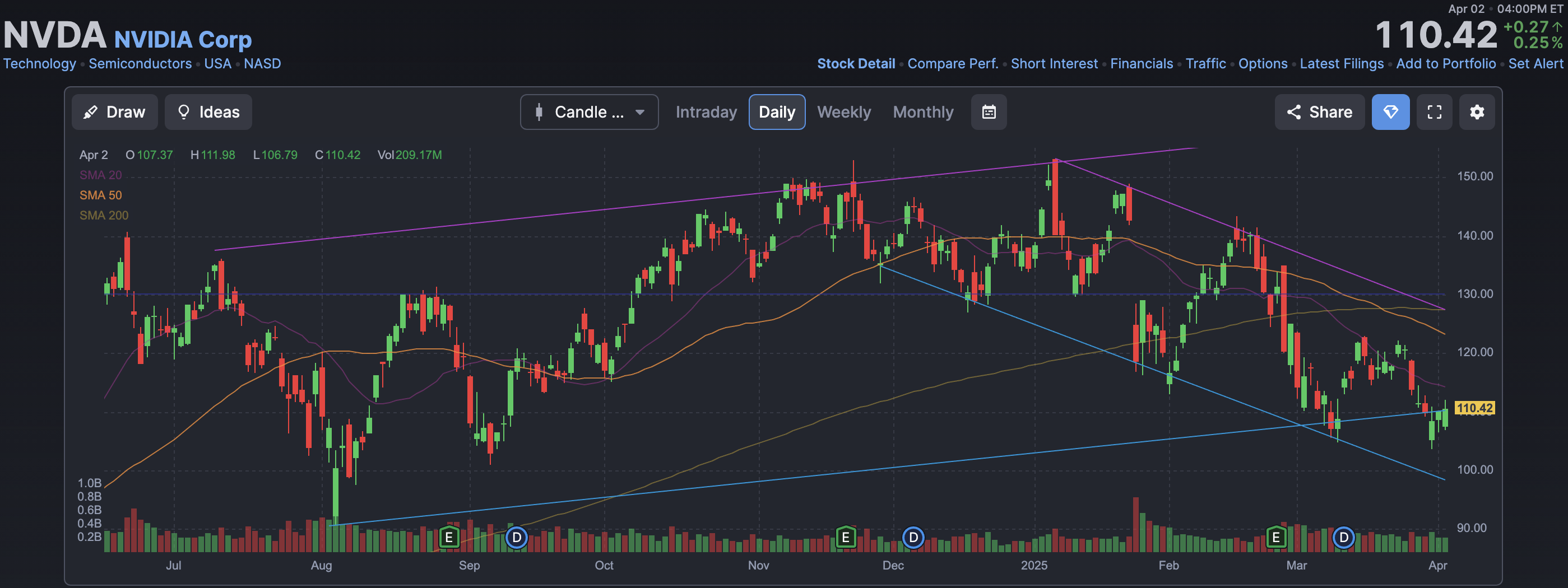This screenshot has width=1568, height=588.
Task: Click the Vol 209.17M value
Action: (410, 155)
